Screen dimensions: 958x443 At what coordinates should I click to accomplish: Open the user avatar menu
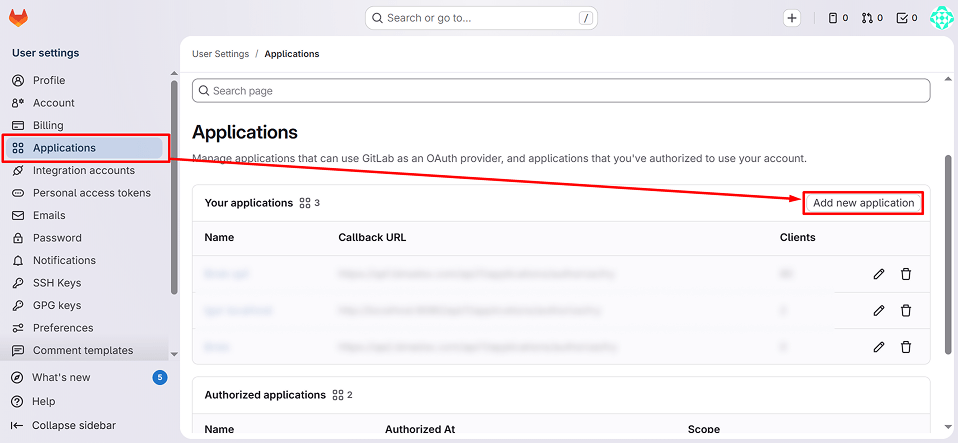click(941, 18)
